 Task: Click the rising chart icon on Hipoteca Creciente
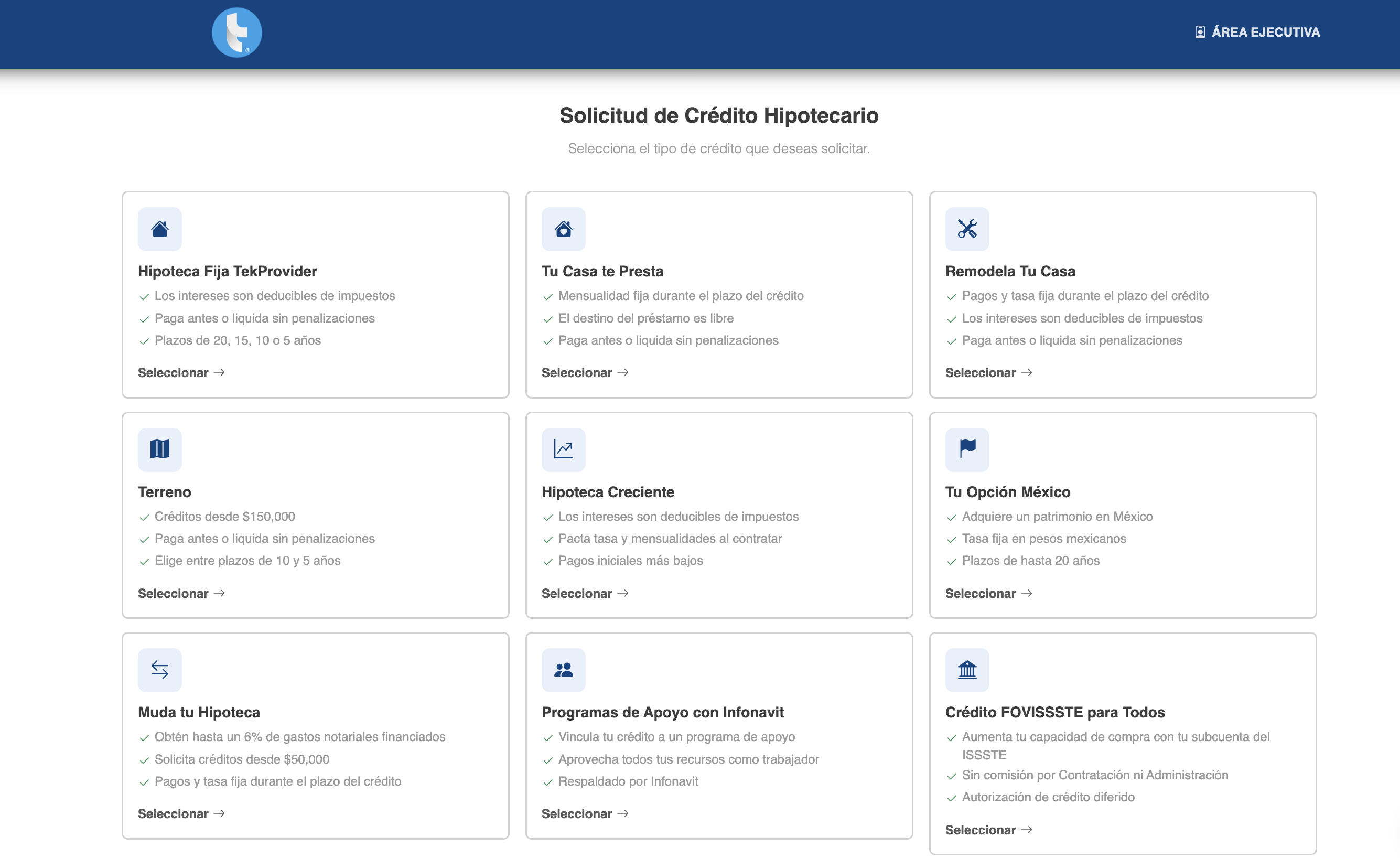(564, 449)
